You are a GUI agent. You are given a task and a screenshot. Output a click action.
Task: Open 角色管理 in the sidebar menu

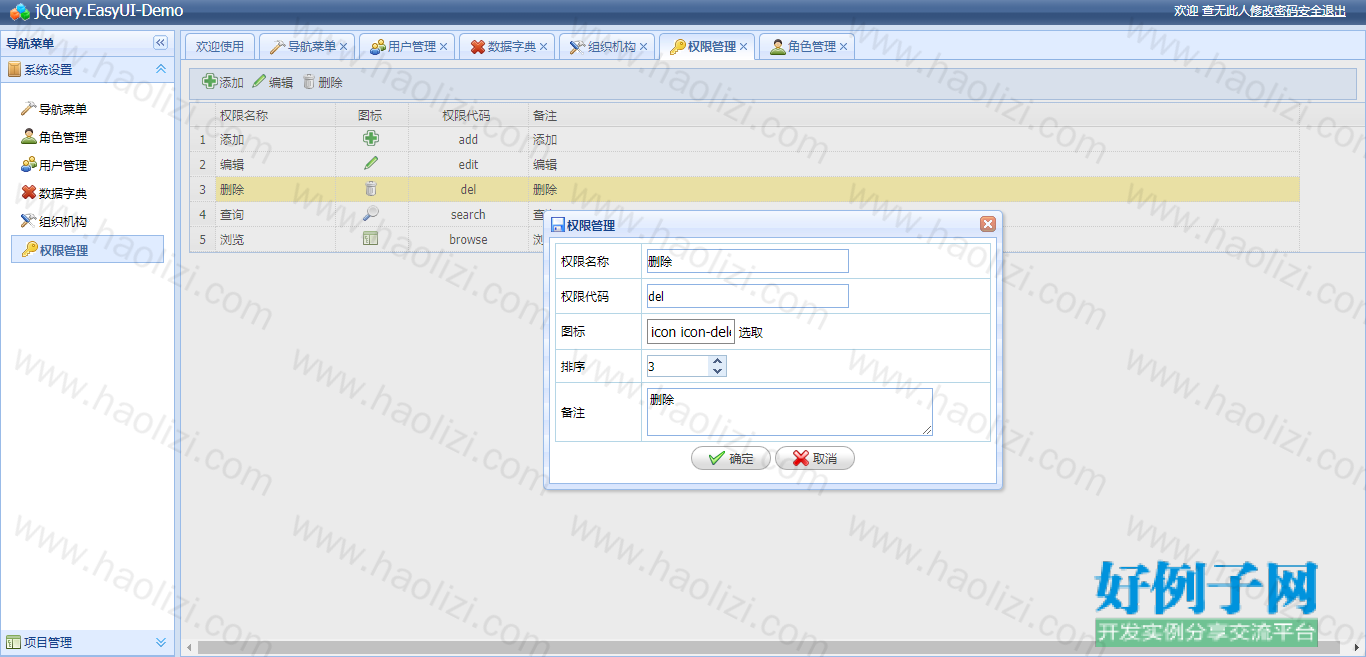63,137
